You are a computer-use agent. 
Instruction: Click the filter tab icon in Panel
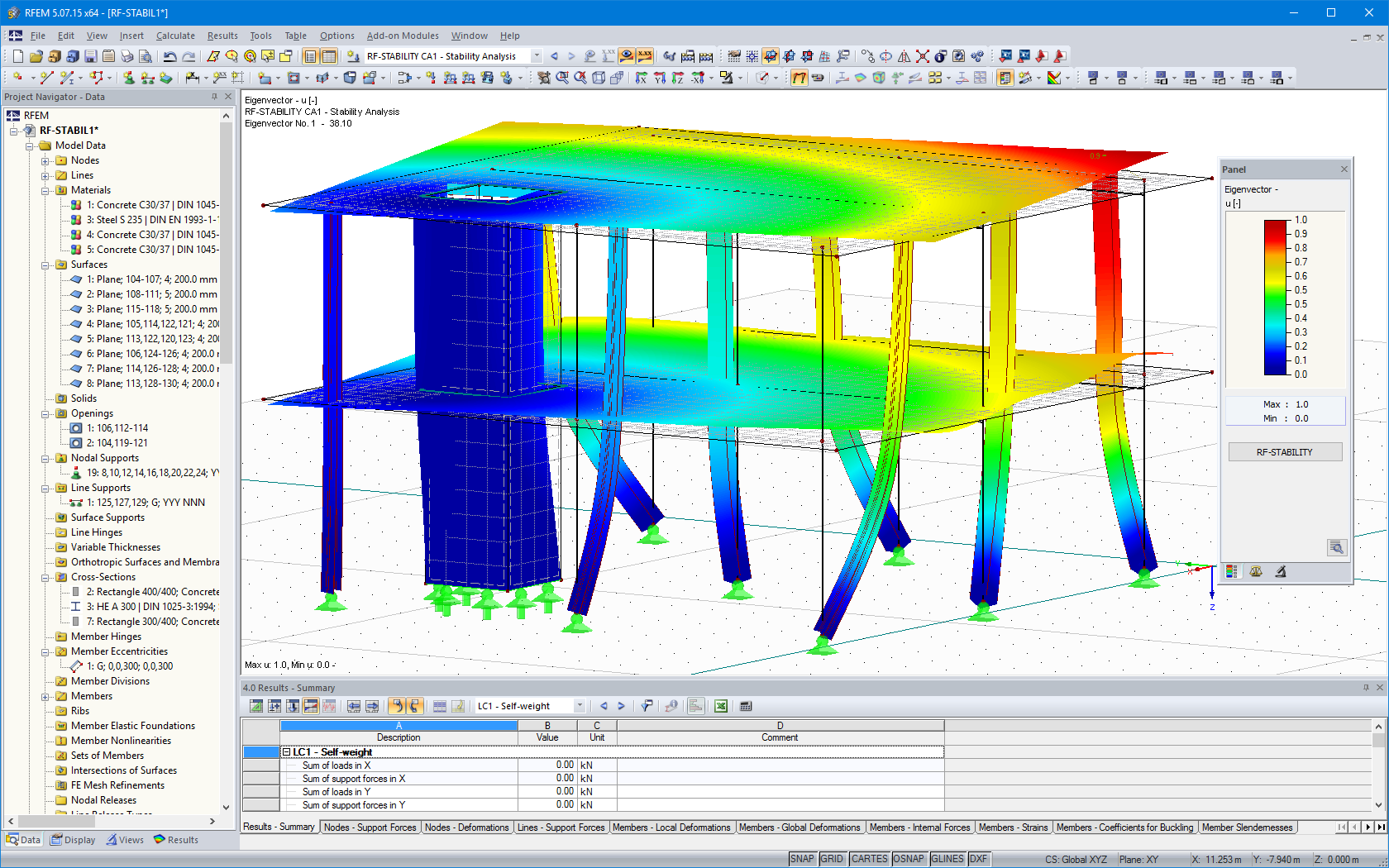point(1280,571)
